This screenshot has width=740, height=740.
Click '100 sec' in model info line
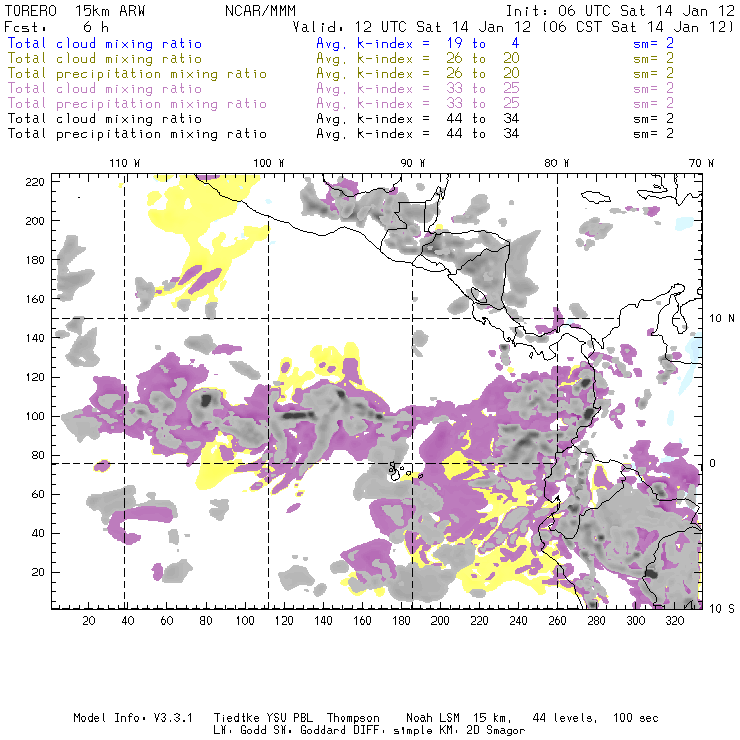coord(636,718)
